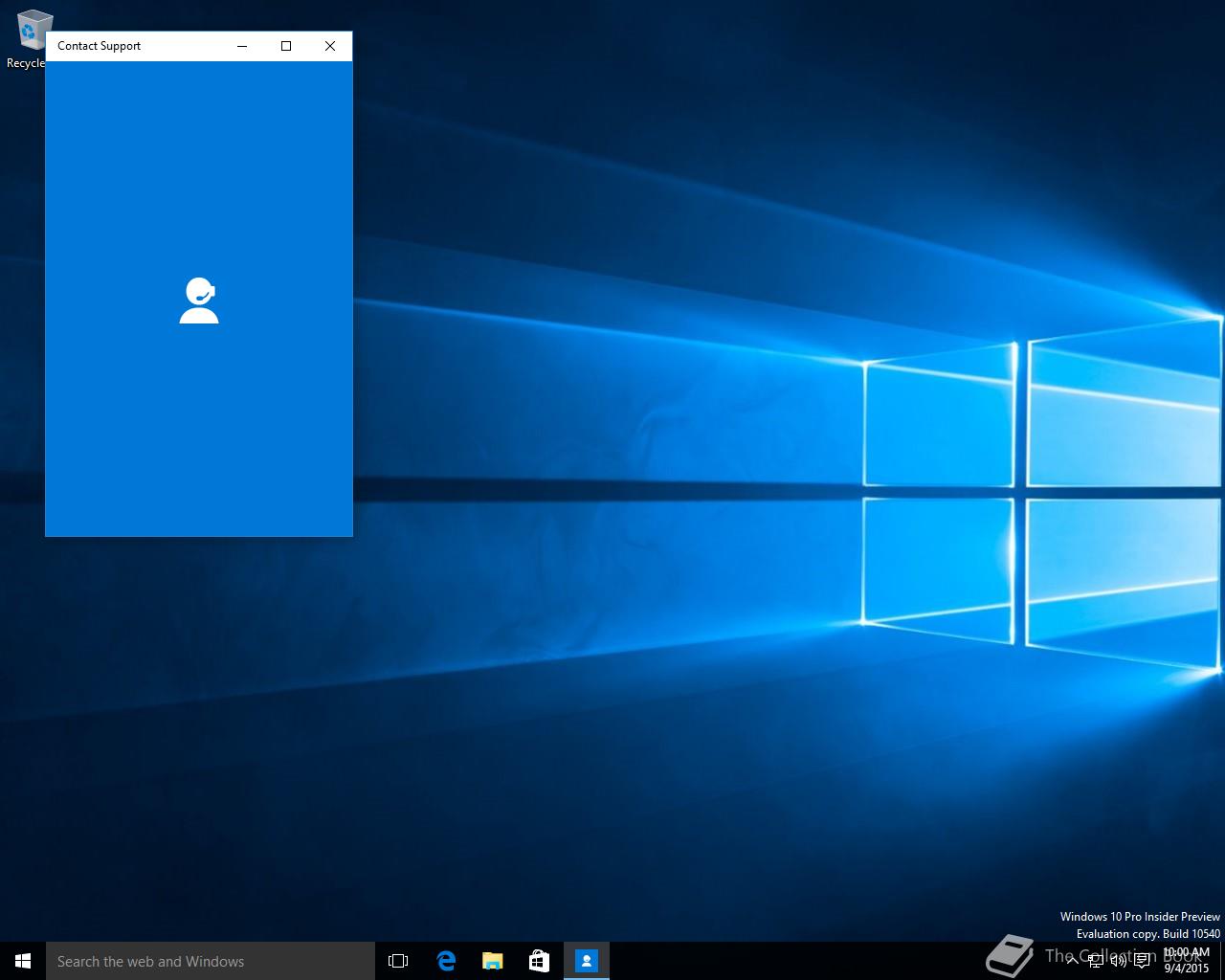Show hidden system tray icons

click(1072, 961)
